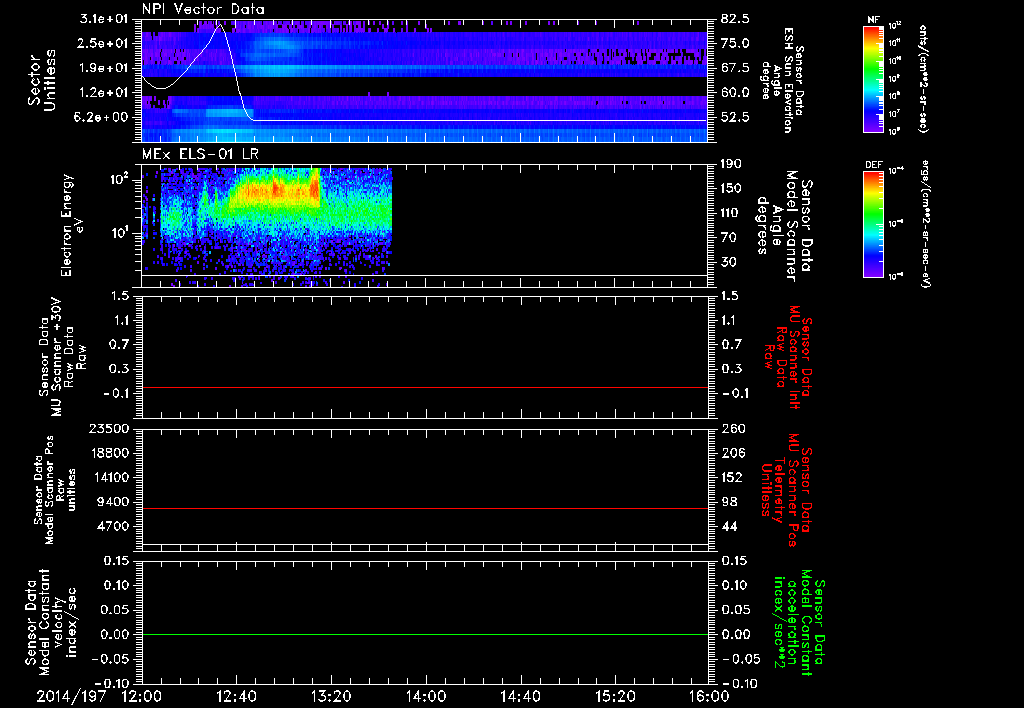Click the 14:00 time axis label
This screenshot has width=1024, height=708.
(x=426, y=696)
